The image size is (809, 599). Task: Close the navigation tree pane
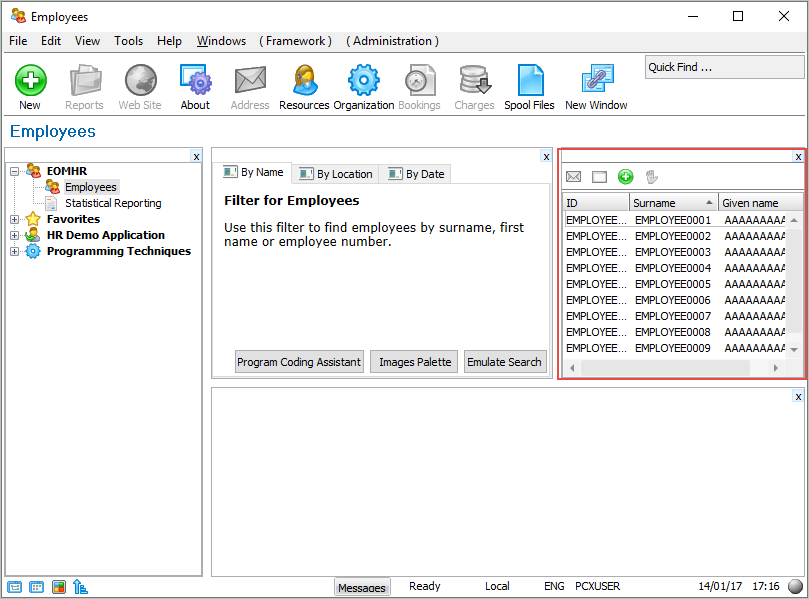coord(196,156)
